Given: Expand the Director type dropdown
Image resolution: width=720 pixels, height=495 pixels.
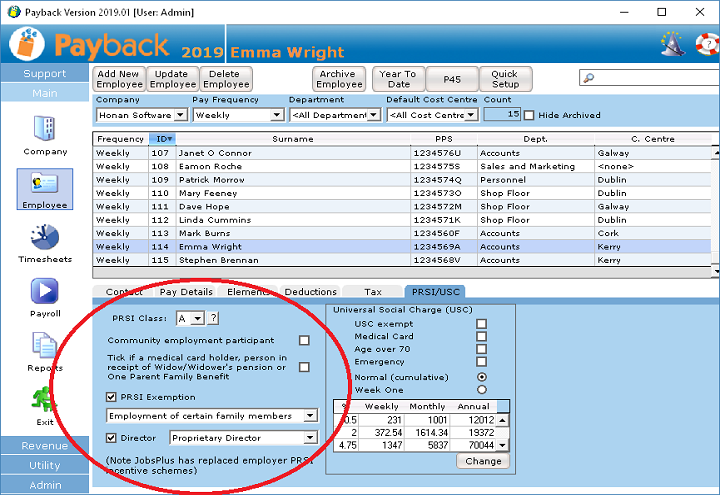Looking at the screenshot, I should [310, 438].
